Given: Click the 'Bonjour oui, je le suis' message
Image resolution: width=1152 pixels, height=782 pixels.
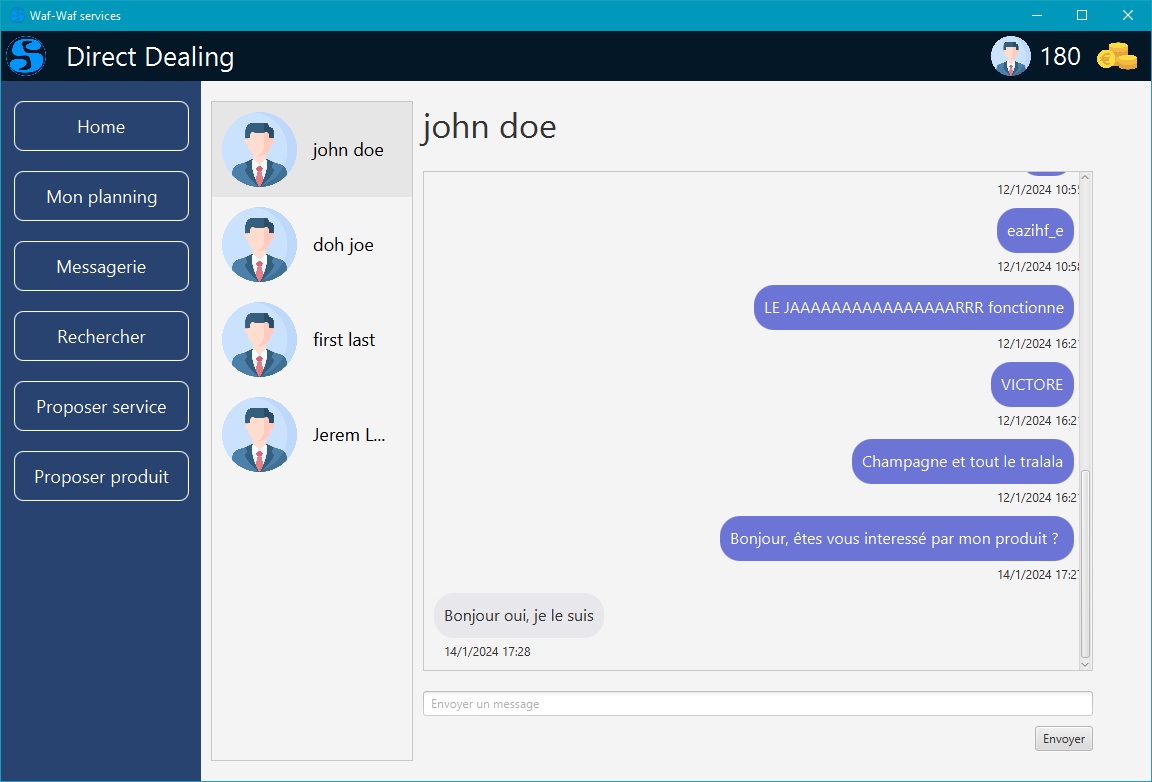Looking at the screenshot, I should 518,615.
